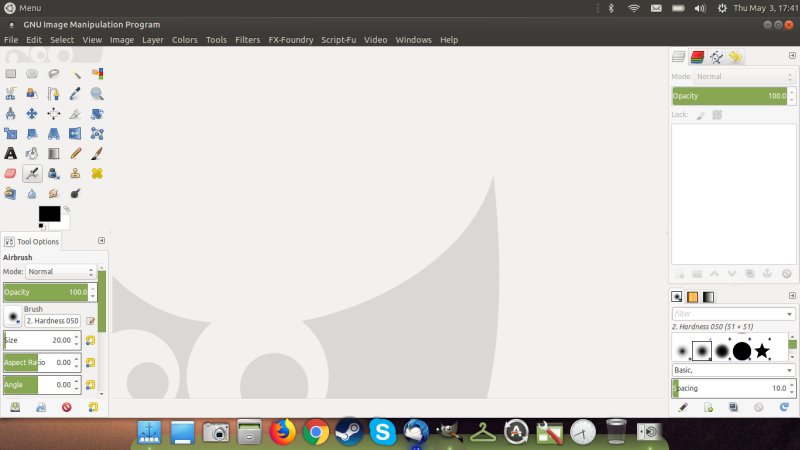Select the Rectangle Select tool
The width and height of the screenshot is (800, 450).
pos(10,74)
